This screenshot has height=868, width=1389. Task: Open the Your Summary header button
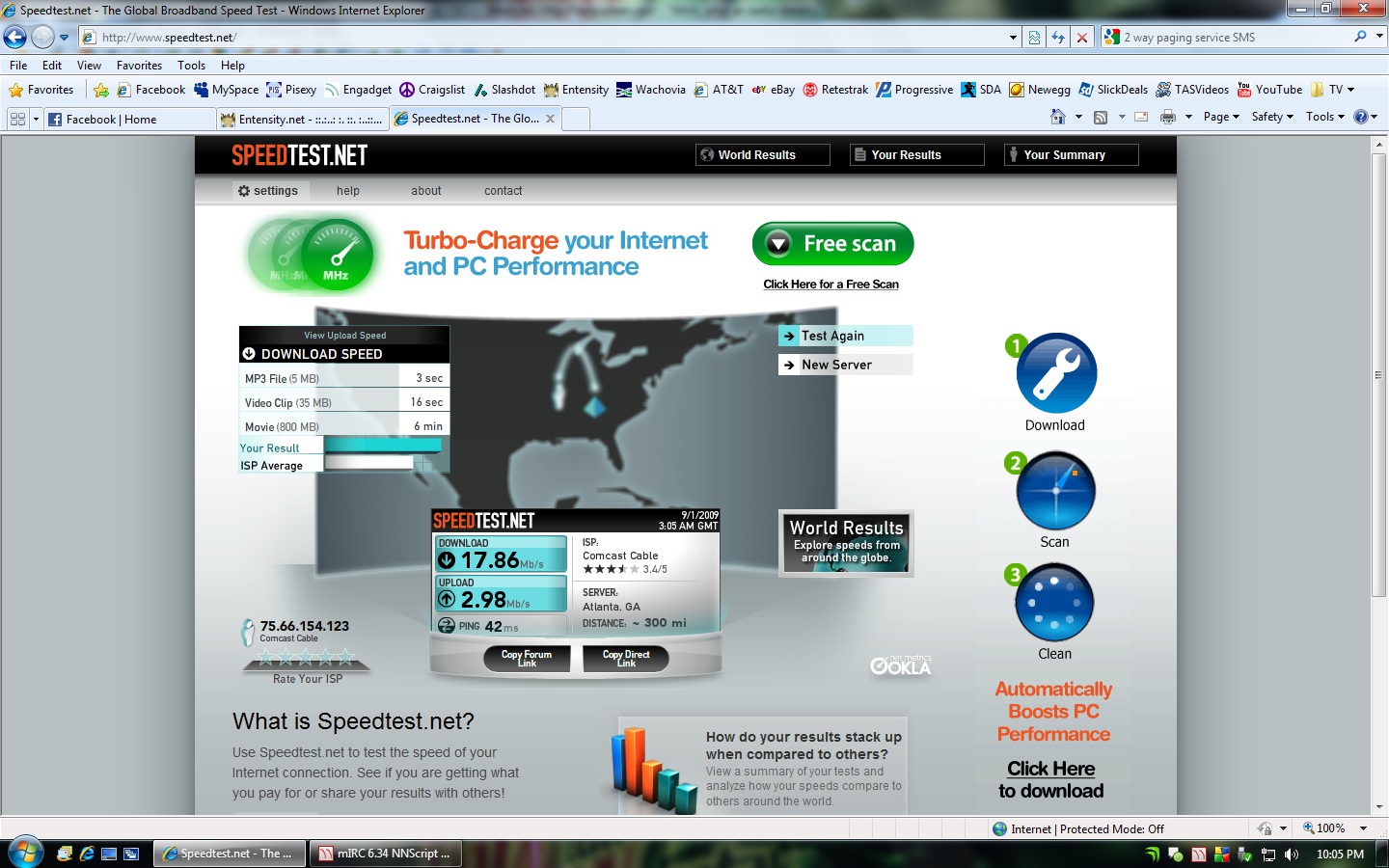1072,155
